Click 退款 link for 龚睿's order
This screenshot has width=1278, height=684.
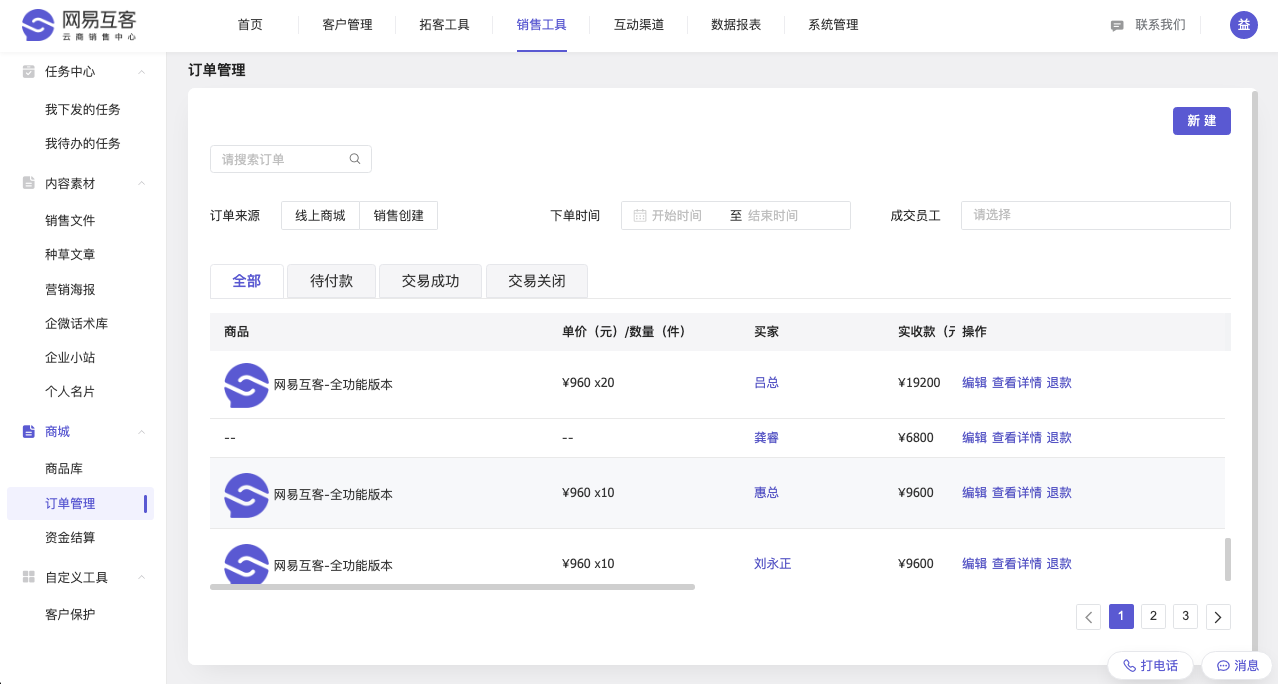(1059, 438)
